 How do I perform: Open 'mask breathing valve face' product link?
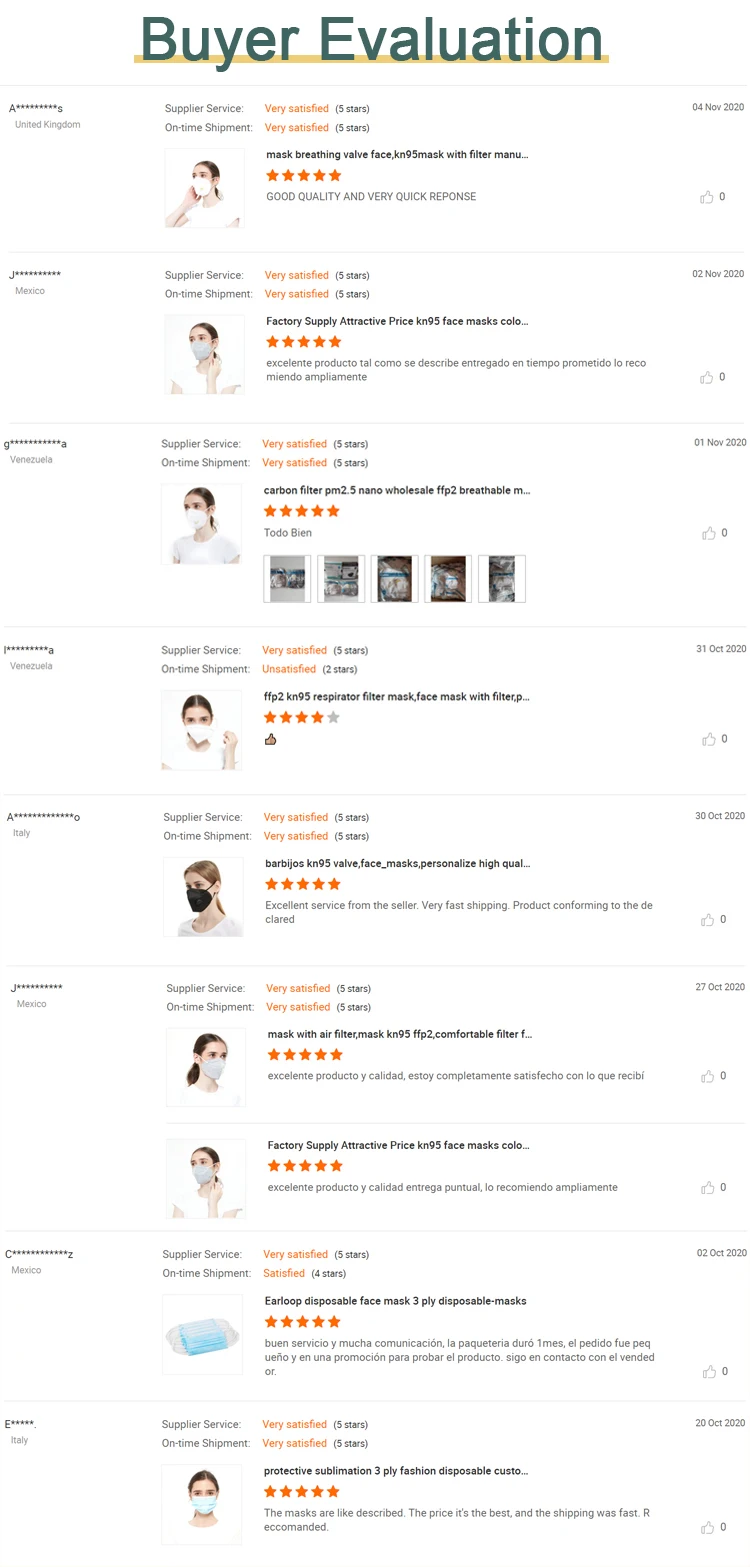point(397,155)
